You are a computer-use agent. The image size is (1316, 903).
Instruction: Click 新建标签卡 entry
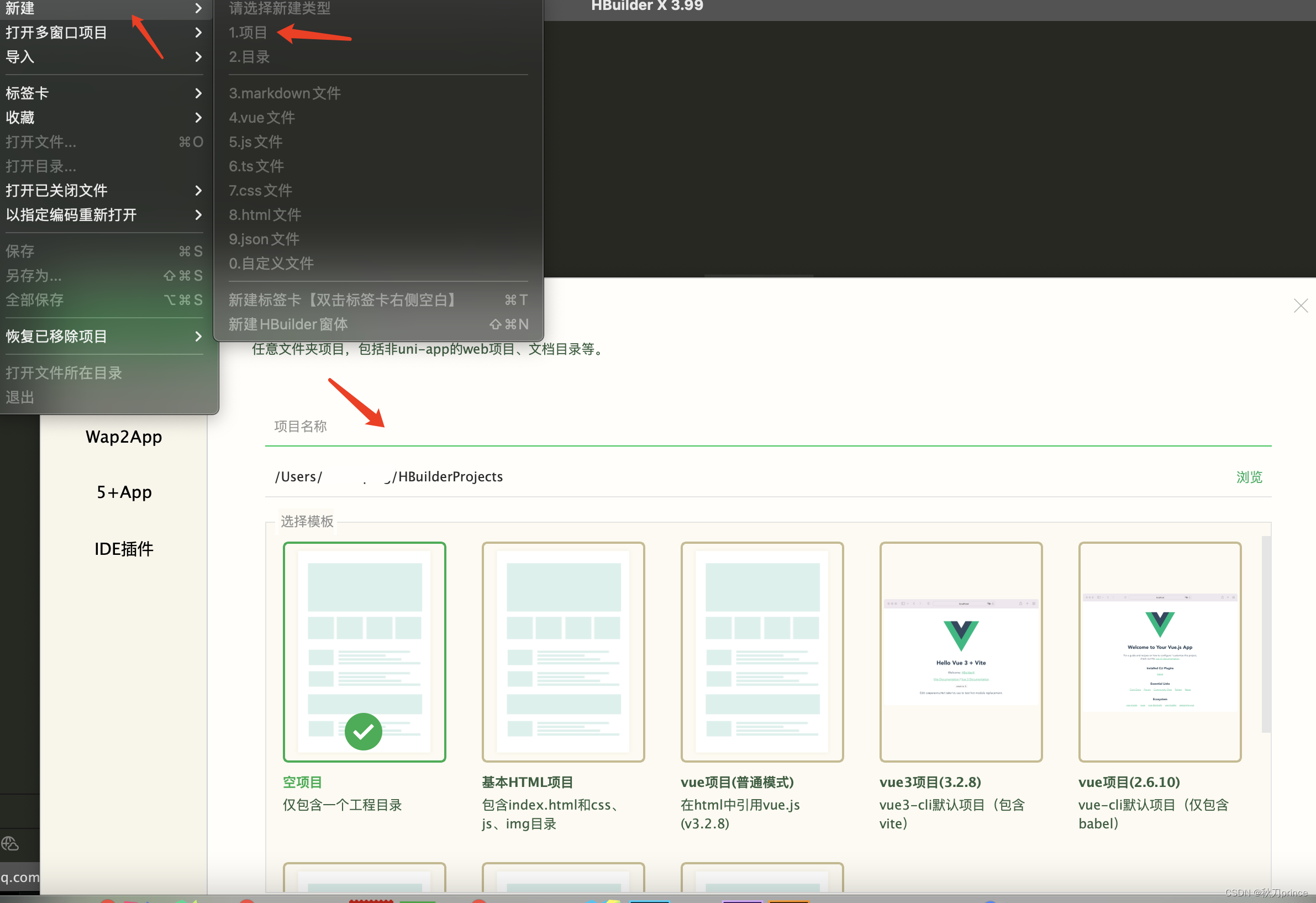(378, 300)
